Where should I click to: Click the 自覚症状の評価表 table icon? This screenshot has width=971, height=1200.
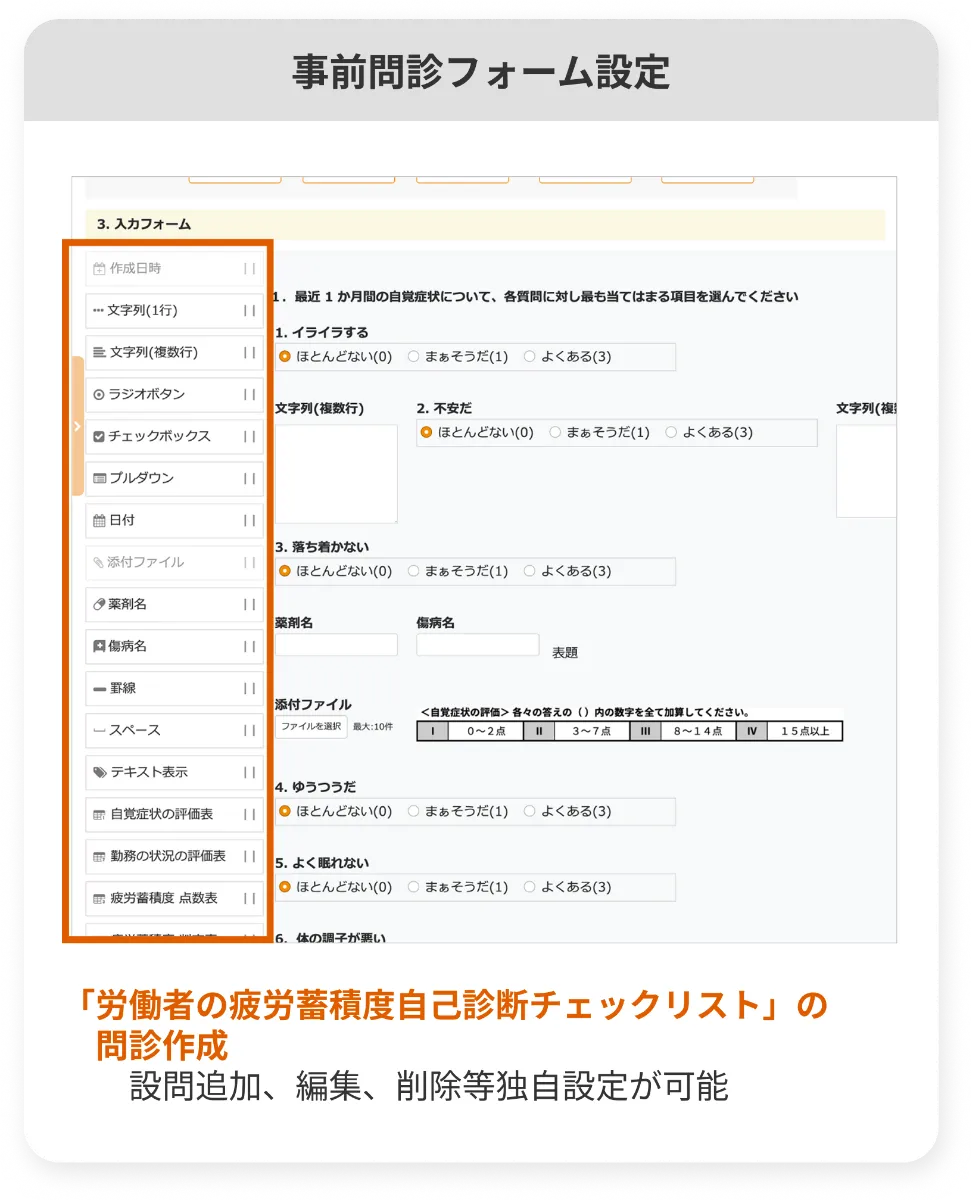[99, 815]
